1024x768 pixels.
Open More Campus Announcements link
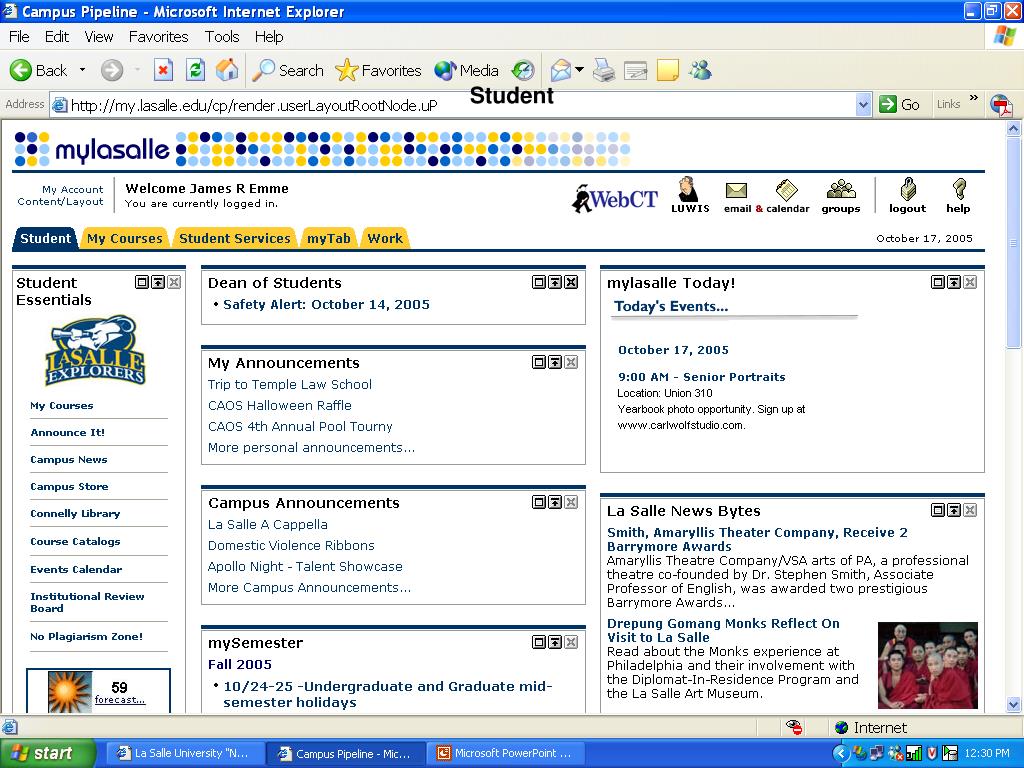[x=310, y=588]
